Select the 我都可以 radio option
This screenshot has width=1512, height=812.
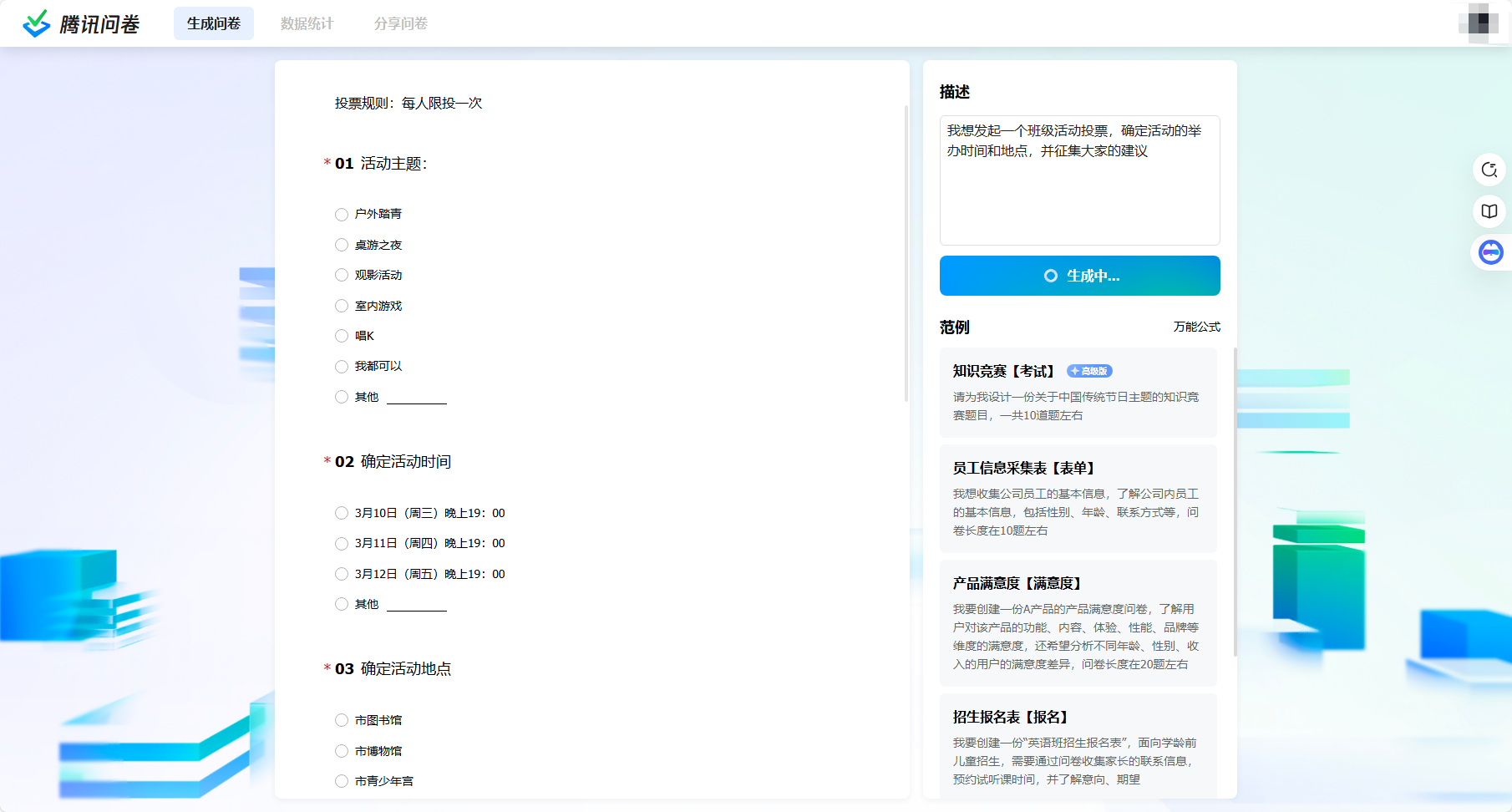click(342, 367)
